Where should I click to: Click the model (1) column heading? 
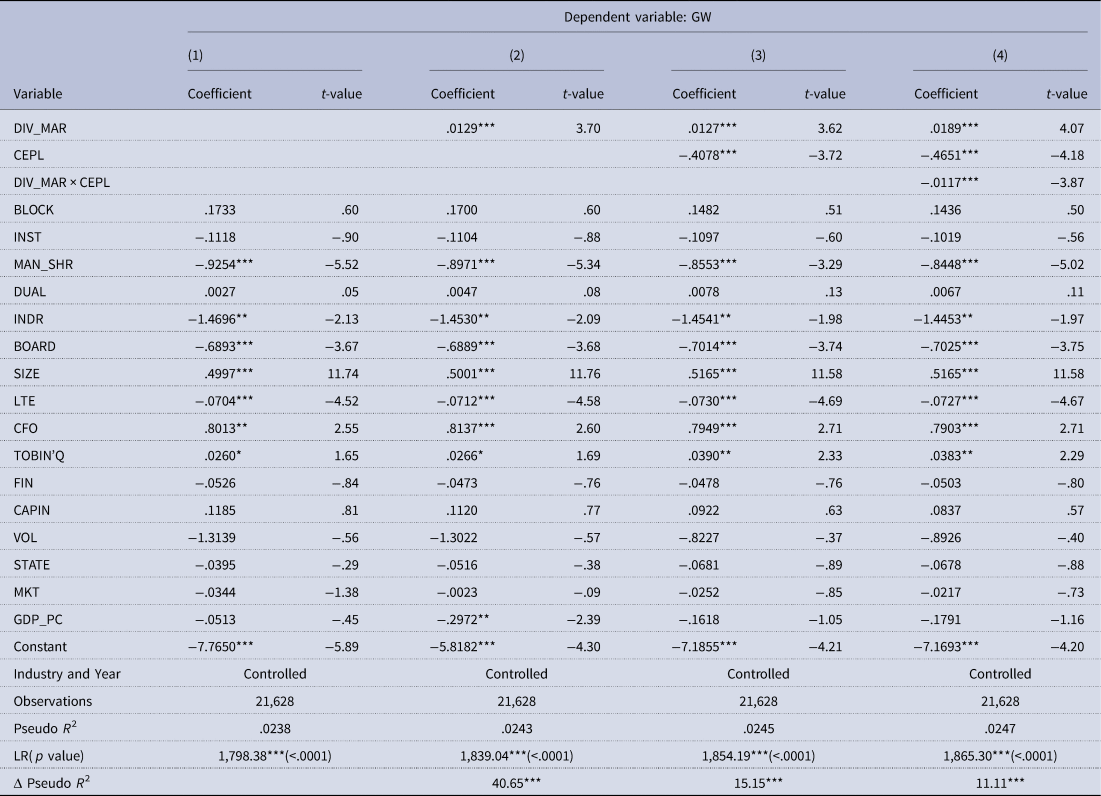[195, 56]
